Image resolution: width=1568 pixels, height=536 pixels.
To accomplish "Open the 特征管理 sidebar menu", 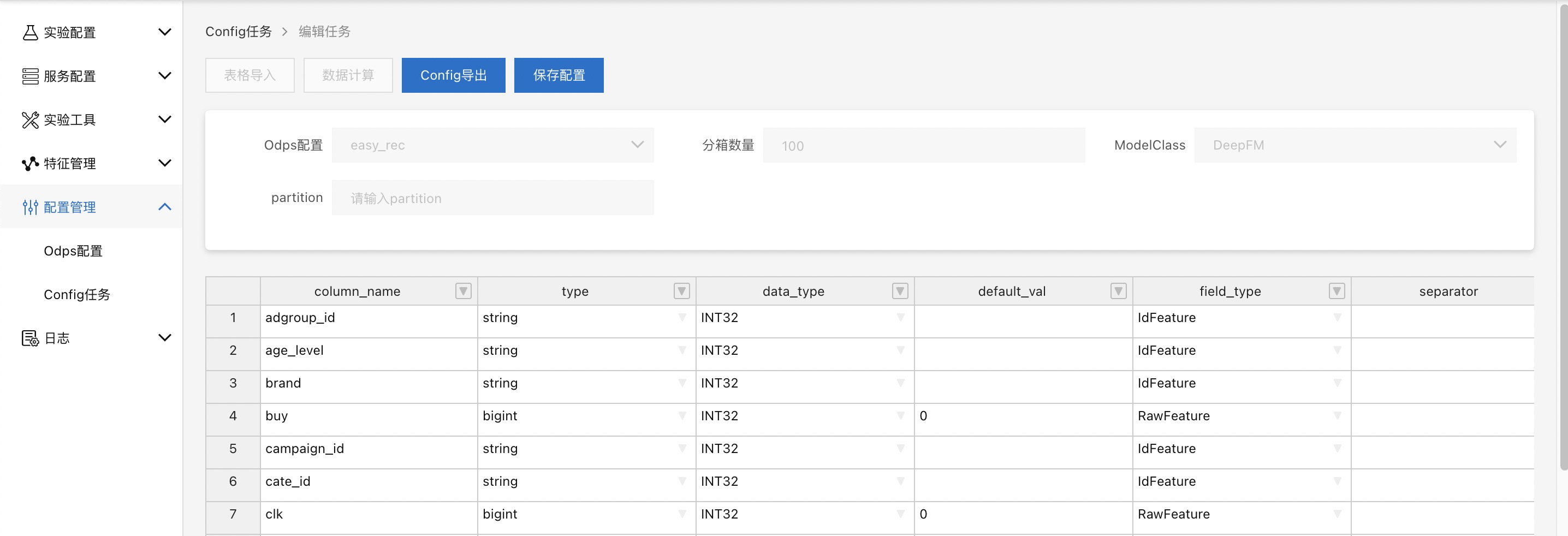I will pos(91,164).
